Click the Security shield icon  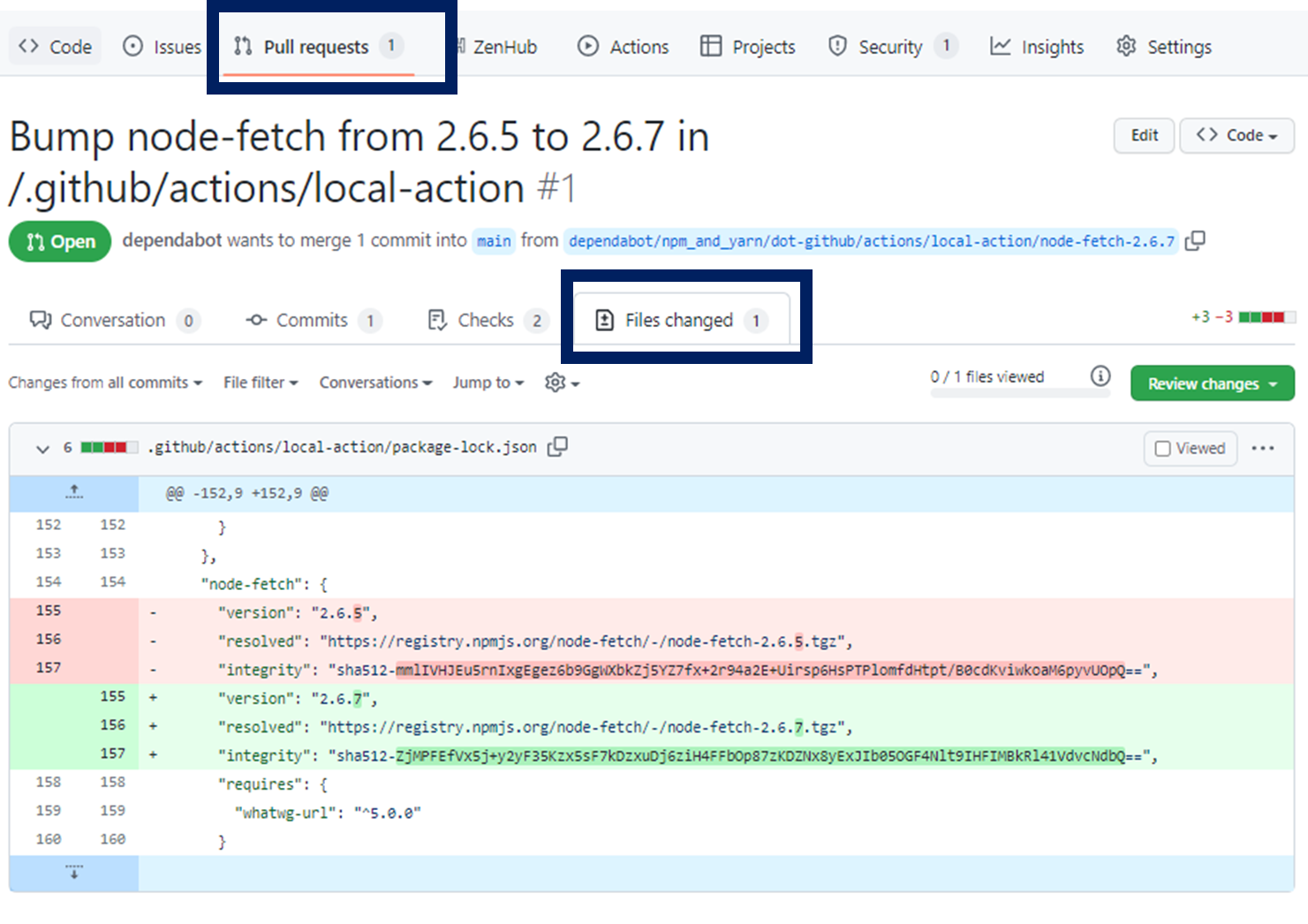(x=837, y=46)
